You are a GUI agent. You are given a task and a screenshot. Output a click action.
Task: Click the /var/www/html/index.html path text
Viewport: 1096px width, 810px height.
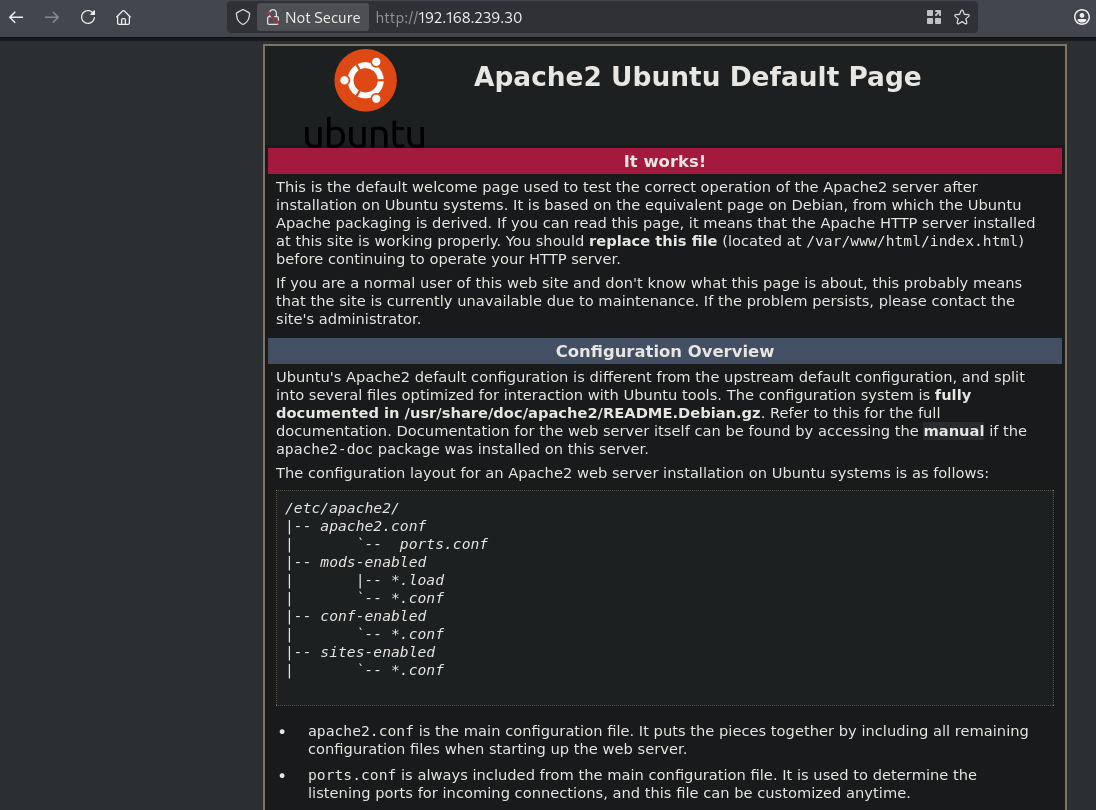pos(912,241)
